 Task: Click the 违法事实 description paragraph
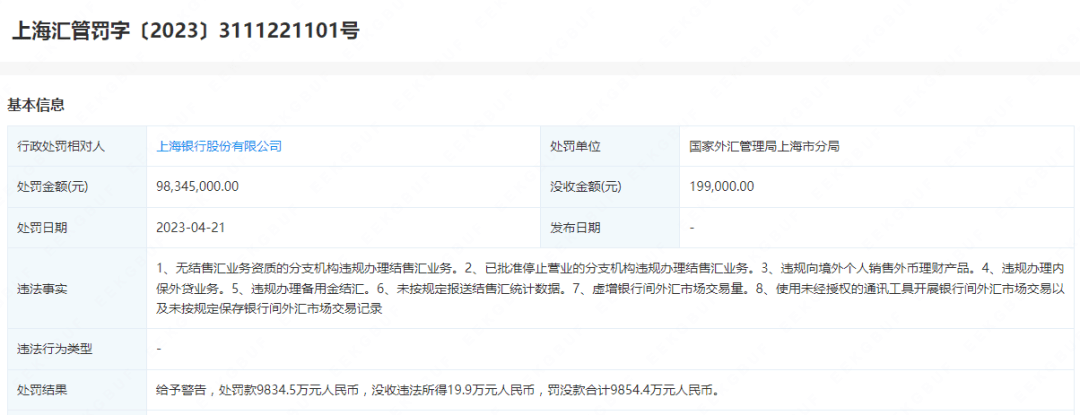610,288
